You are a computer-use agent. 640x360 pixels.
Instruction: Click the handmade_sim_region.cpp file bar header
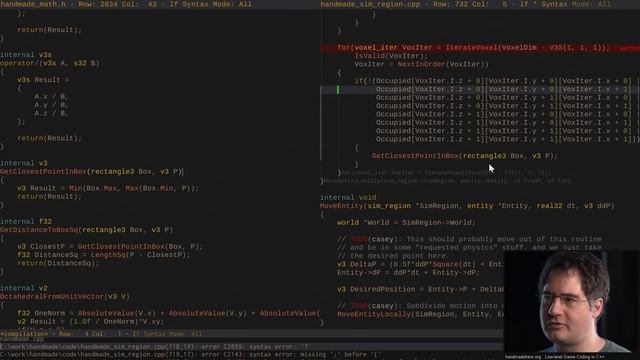tap(480, 4)
